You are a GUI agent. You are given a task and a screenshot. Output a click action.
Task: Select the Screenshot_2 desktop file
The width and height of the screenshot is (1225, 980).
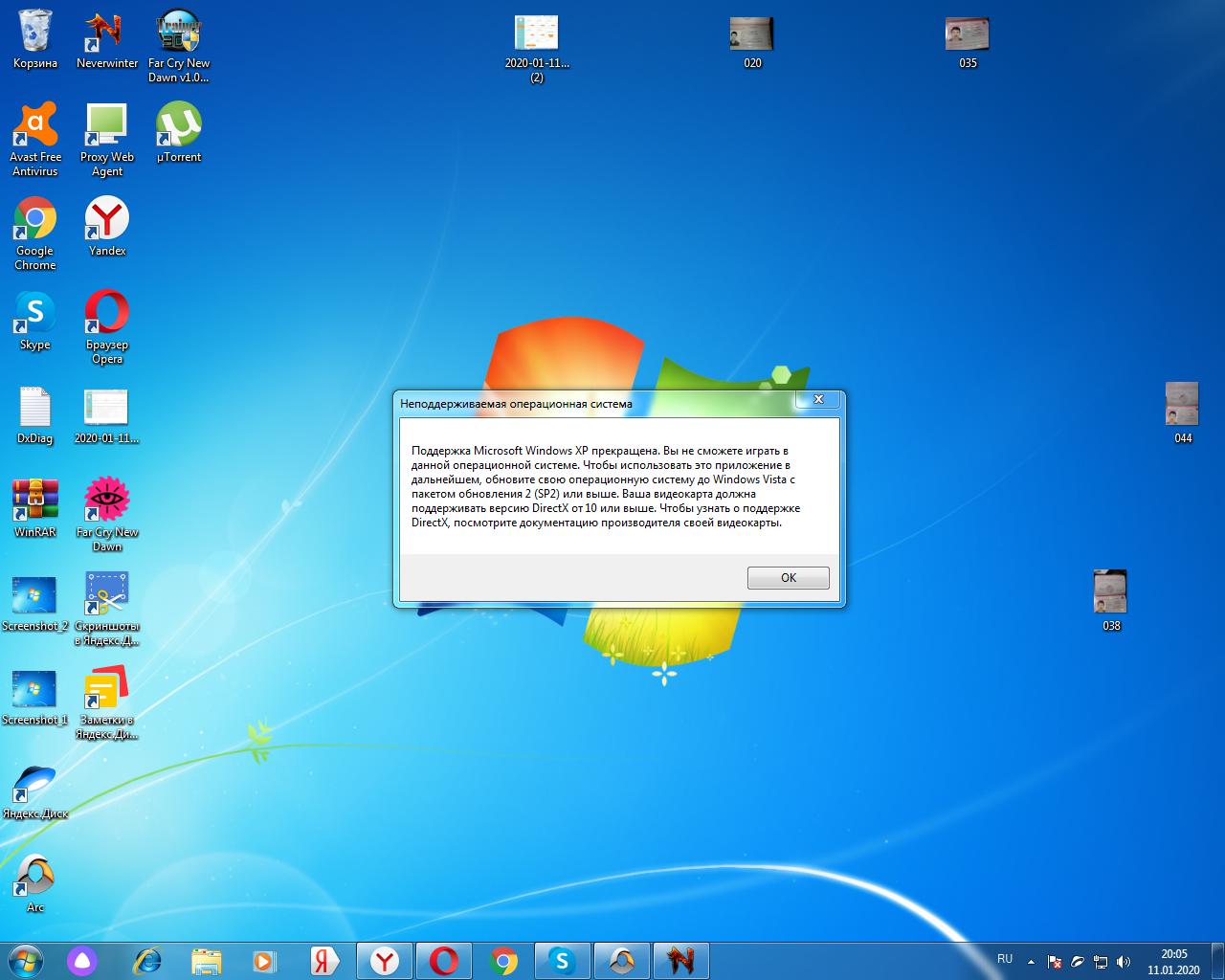pos(35,602)
